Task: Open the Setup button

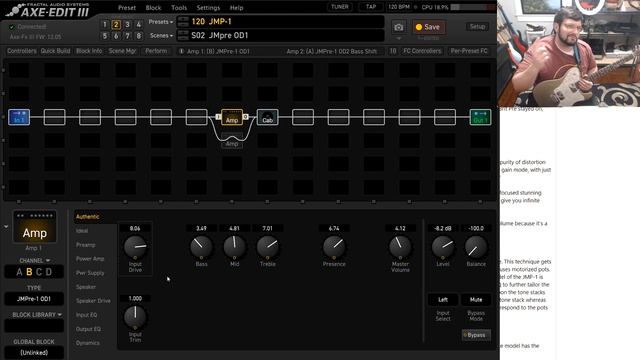Action: point(477,27)
